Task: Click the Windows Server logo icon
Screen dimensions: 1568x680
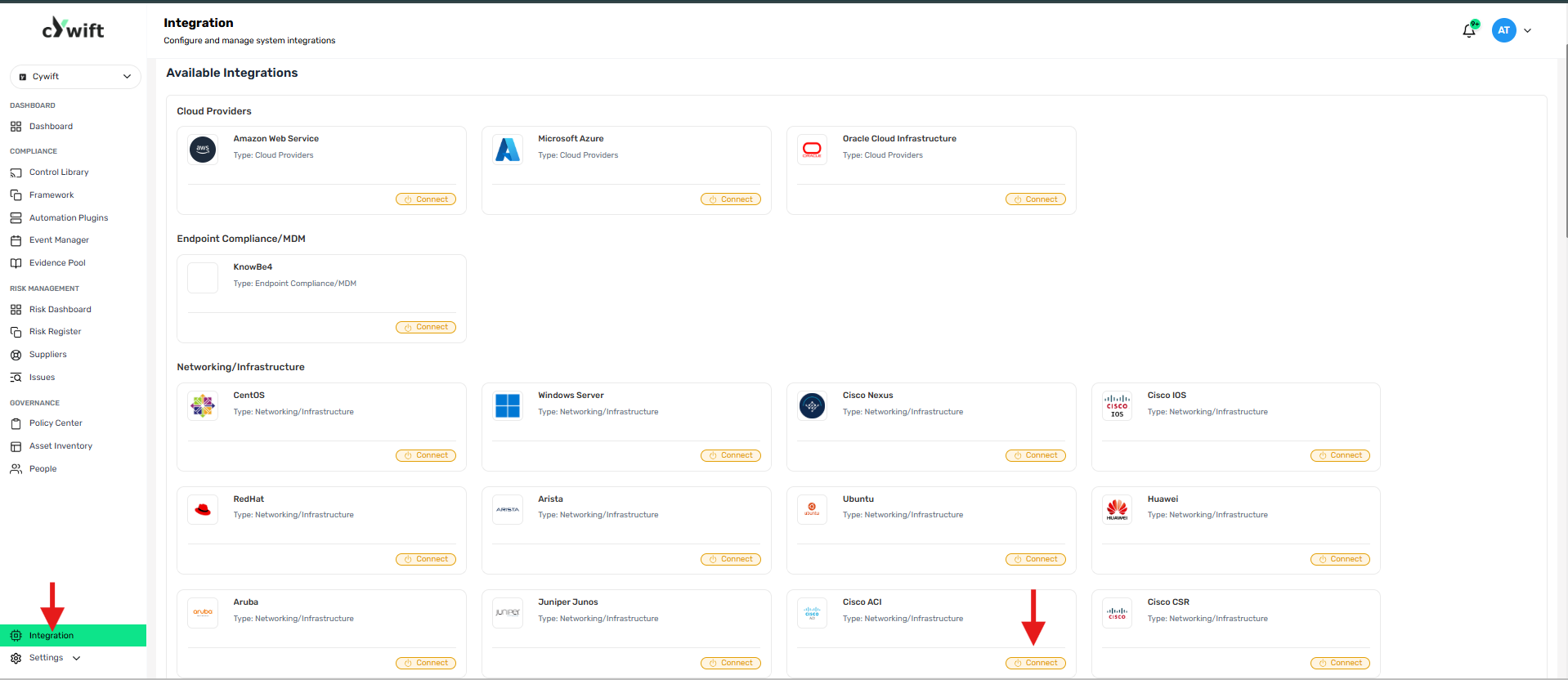Action: [x=508, y=406]
